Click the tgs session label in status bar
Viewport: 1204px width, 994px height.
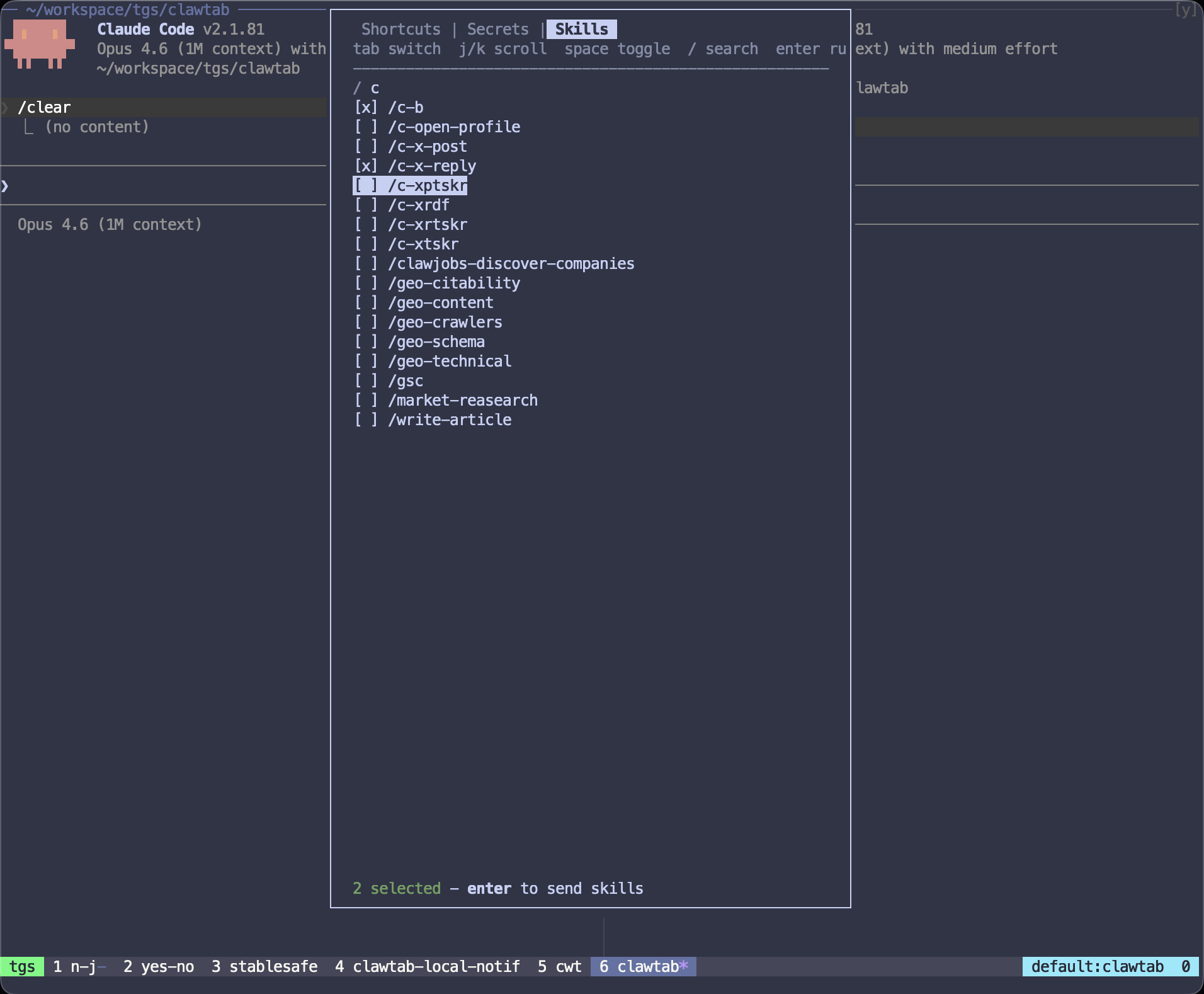tap(22, 966)
